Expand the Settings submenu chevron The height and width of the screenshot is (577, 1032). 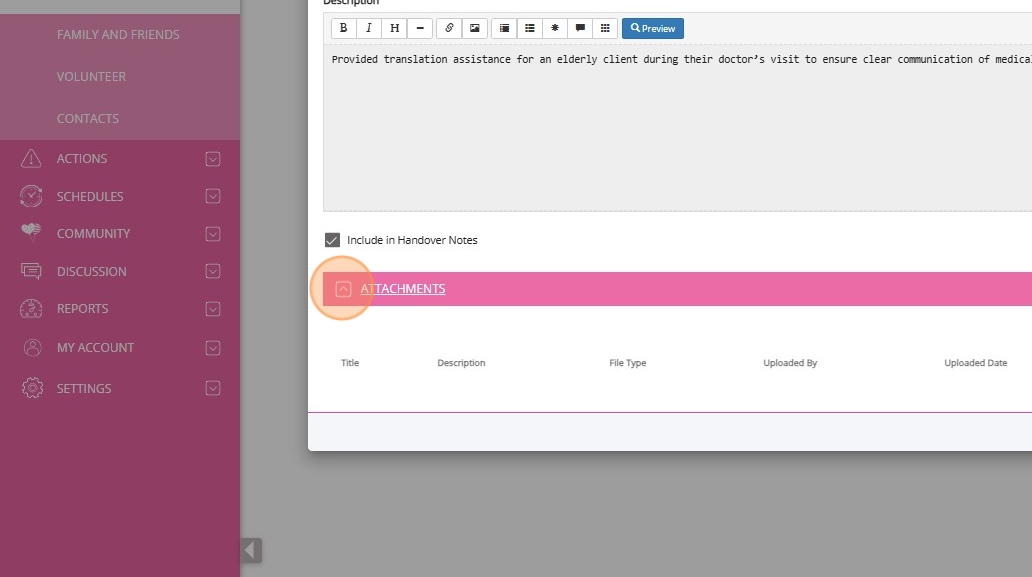pos(213,389)
